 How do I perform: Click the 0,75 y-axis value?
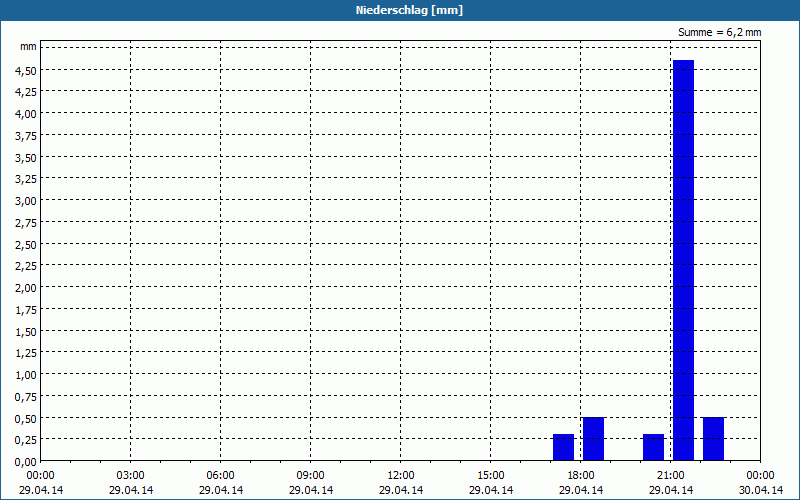click(x=26, y=396)
